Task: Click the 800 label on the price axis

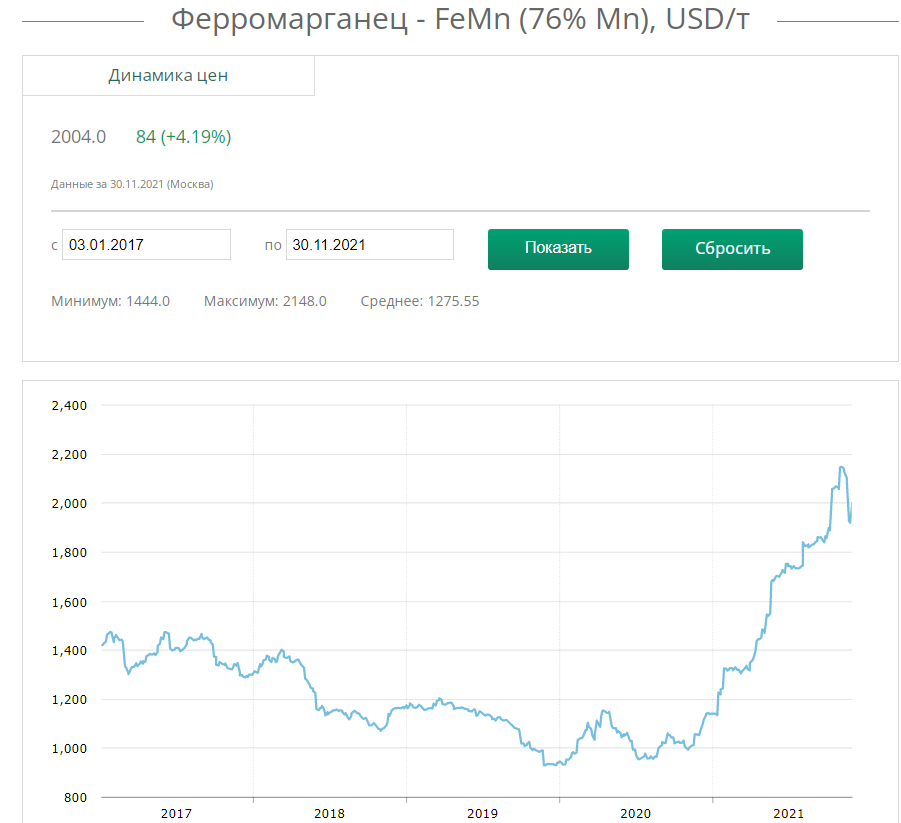Action: 76,797
